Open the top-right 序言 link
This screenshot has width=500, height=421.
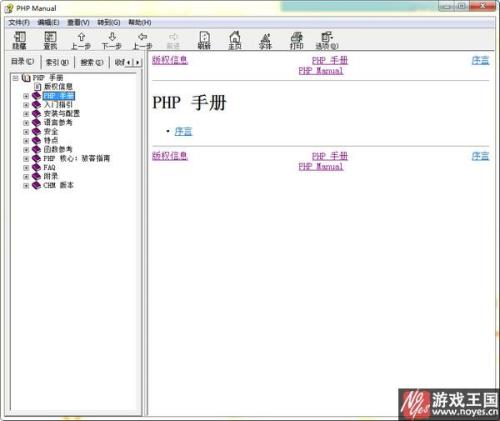pyautogui.click(x=481, y=60)
